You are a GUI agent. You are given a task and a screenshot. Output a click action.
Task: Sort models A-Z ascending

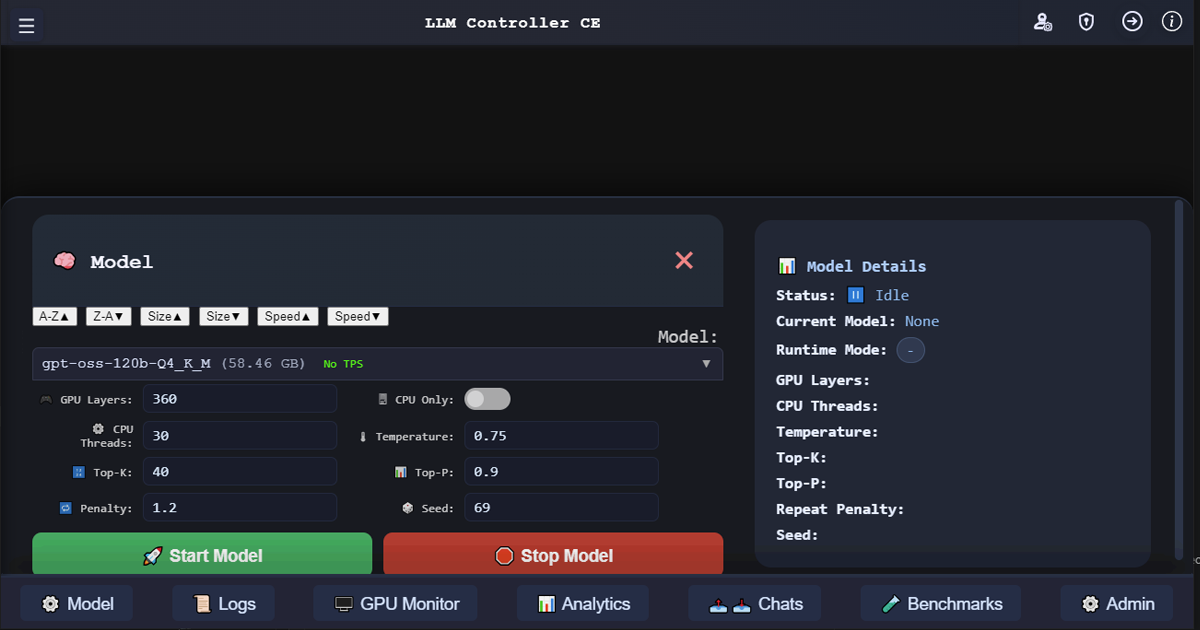coord(55,316)
